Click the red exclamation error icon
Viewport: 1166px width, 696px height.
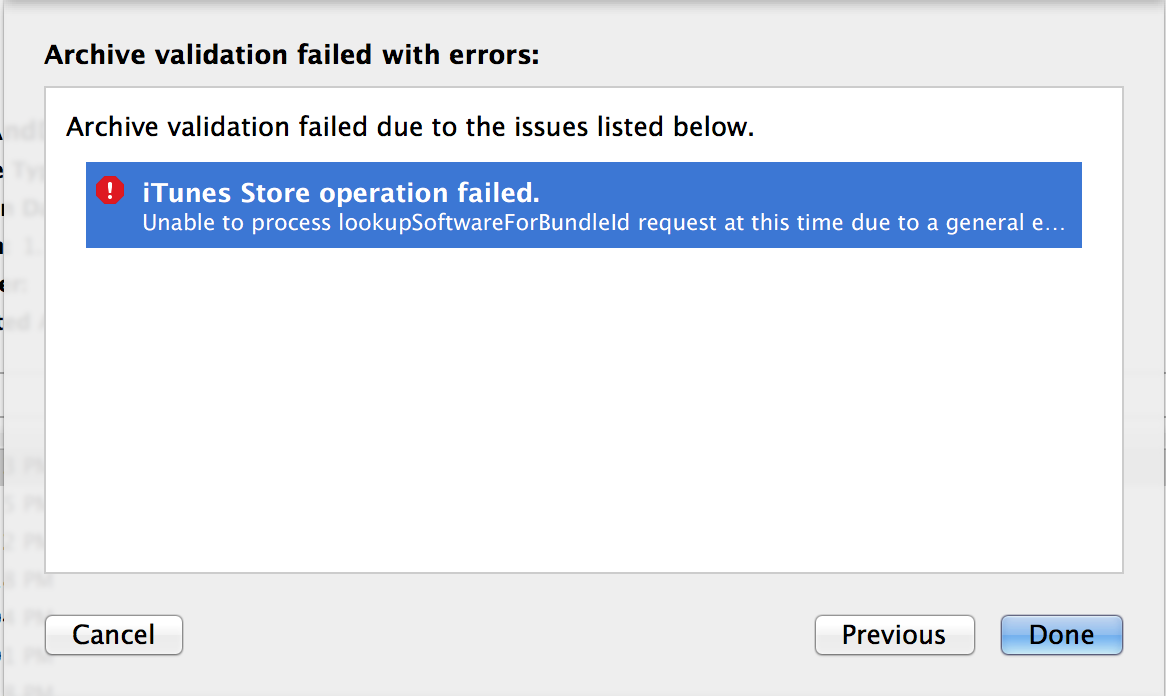[110, 190]
